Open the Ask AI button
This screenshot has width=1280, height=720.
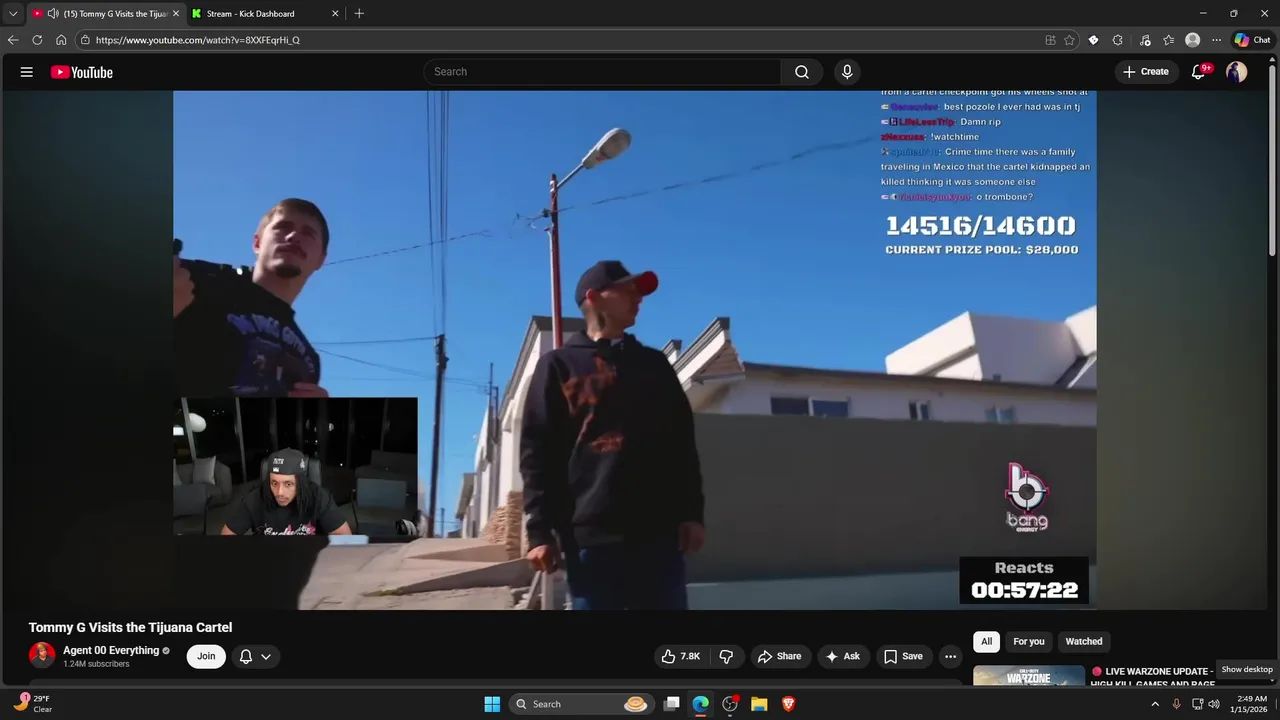tap(842, 656)
